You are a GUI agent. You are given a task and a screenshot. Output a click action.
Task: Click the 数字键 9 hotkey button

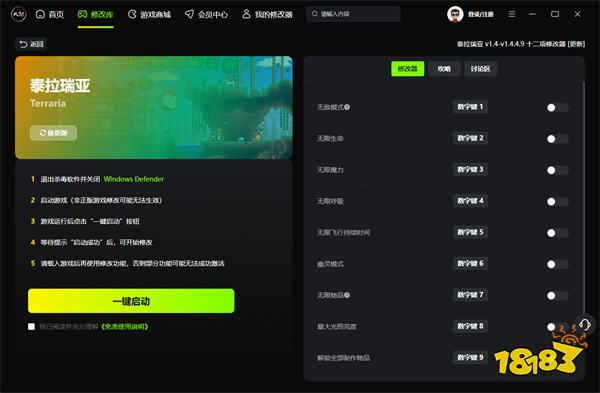[470, 358]
